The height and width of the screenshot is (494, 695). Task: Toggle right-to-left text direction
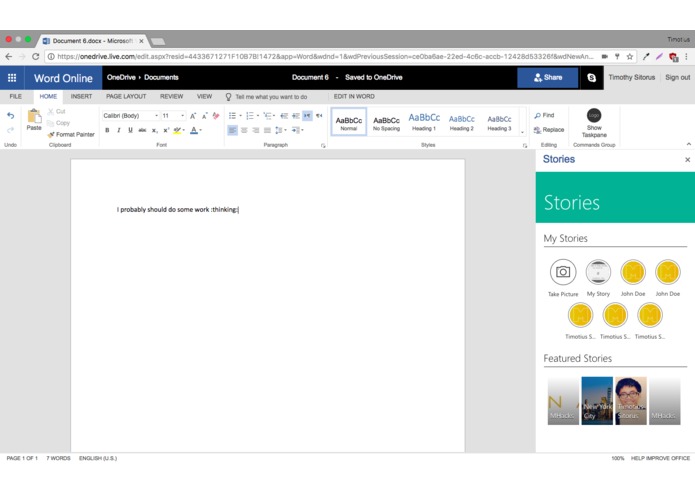point(319,116)
